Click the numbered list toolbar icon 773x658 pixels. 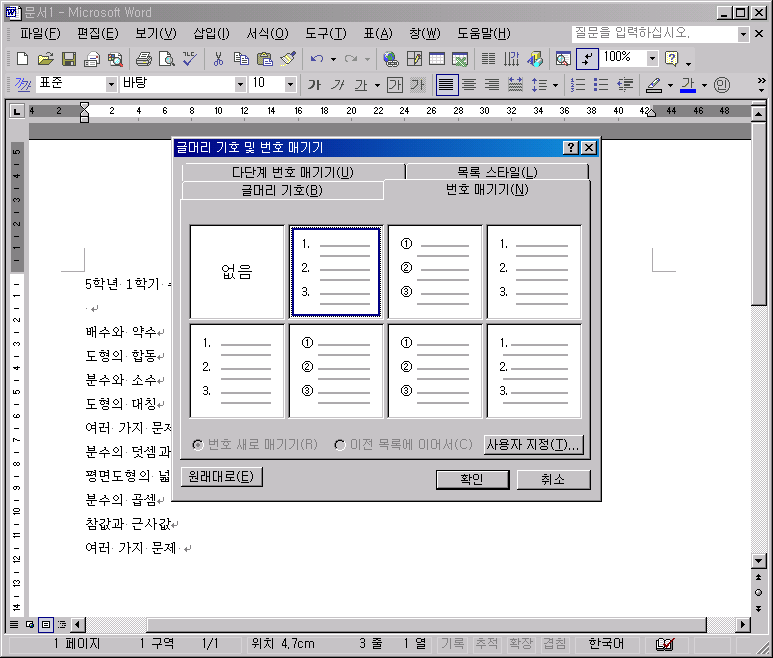tap(577, 85)
